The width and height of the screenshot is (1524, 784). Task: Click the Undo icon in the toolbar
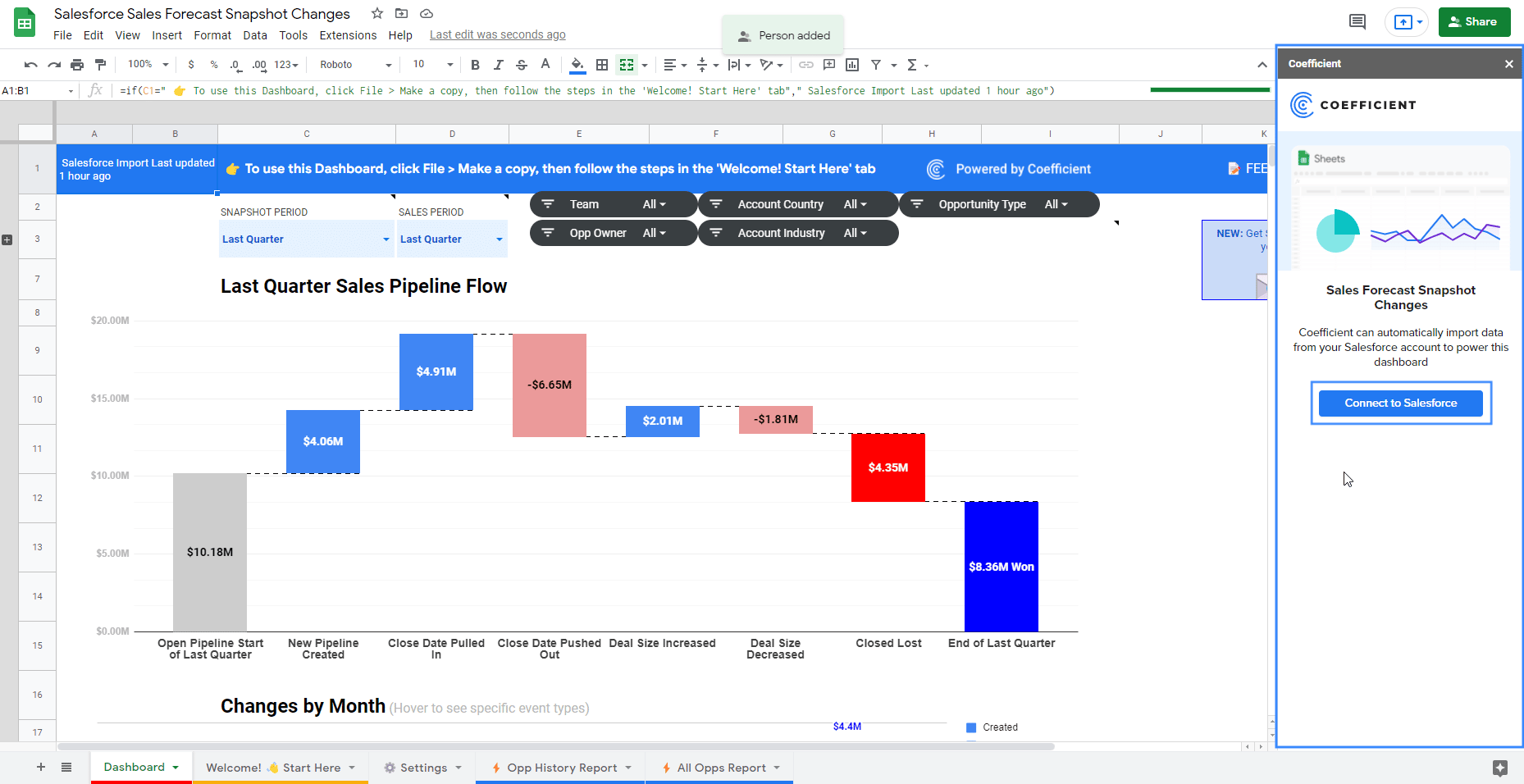click(x=30, y=65)
